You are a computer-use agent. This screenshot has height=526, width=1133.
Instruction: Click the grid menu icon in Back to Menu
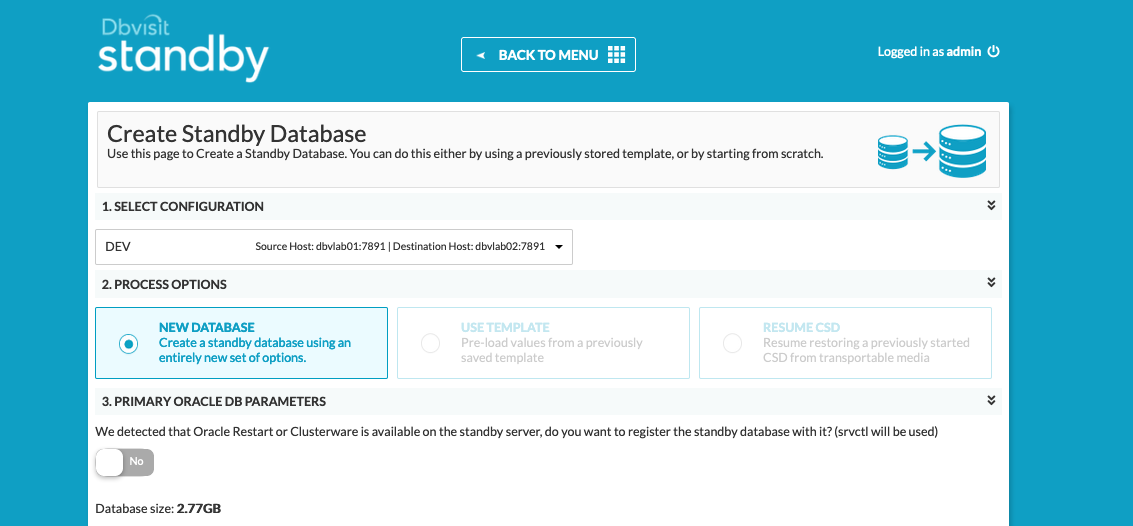616,55
